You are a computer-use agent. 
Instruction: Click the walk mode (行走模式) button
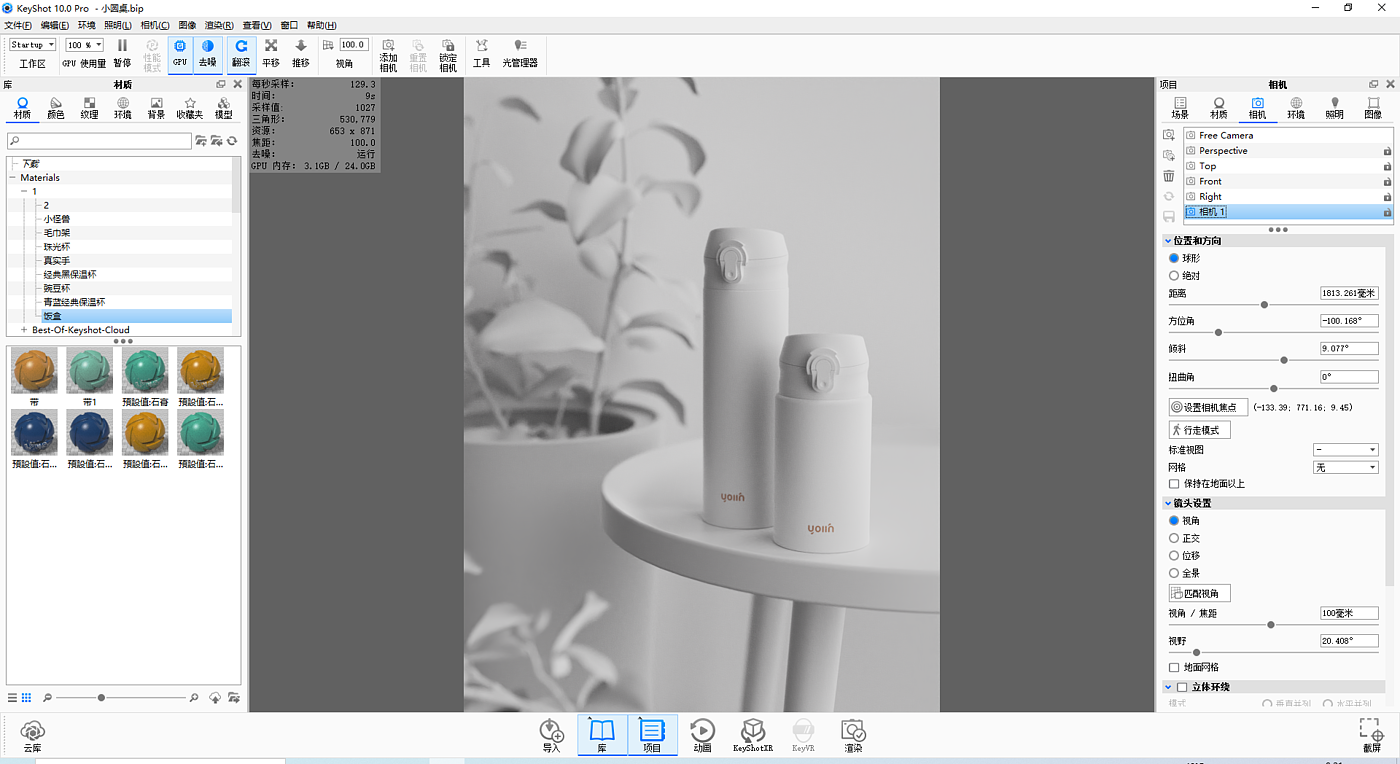coord(1199,430)
